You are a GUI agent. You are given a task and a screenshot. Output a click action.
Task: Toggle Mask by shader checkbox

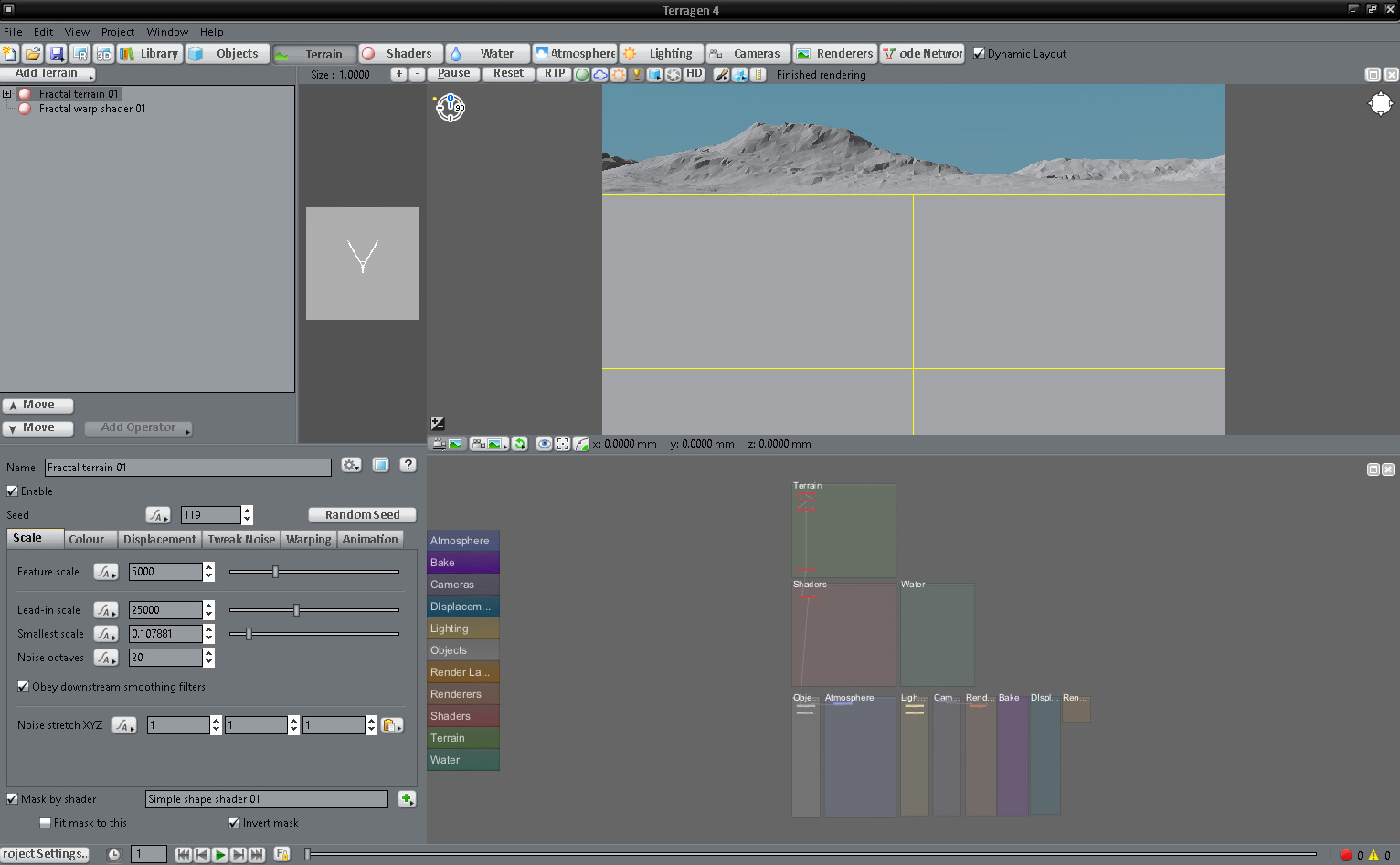(x=13, y=799)
